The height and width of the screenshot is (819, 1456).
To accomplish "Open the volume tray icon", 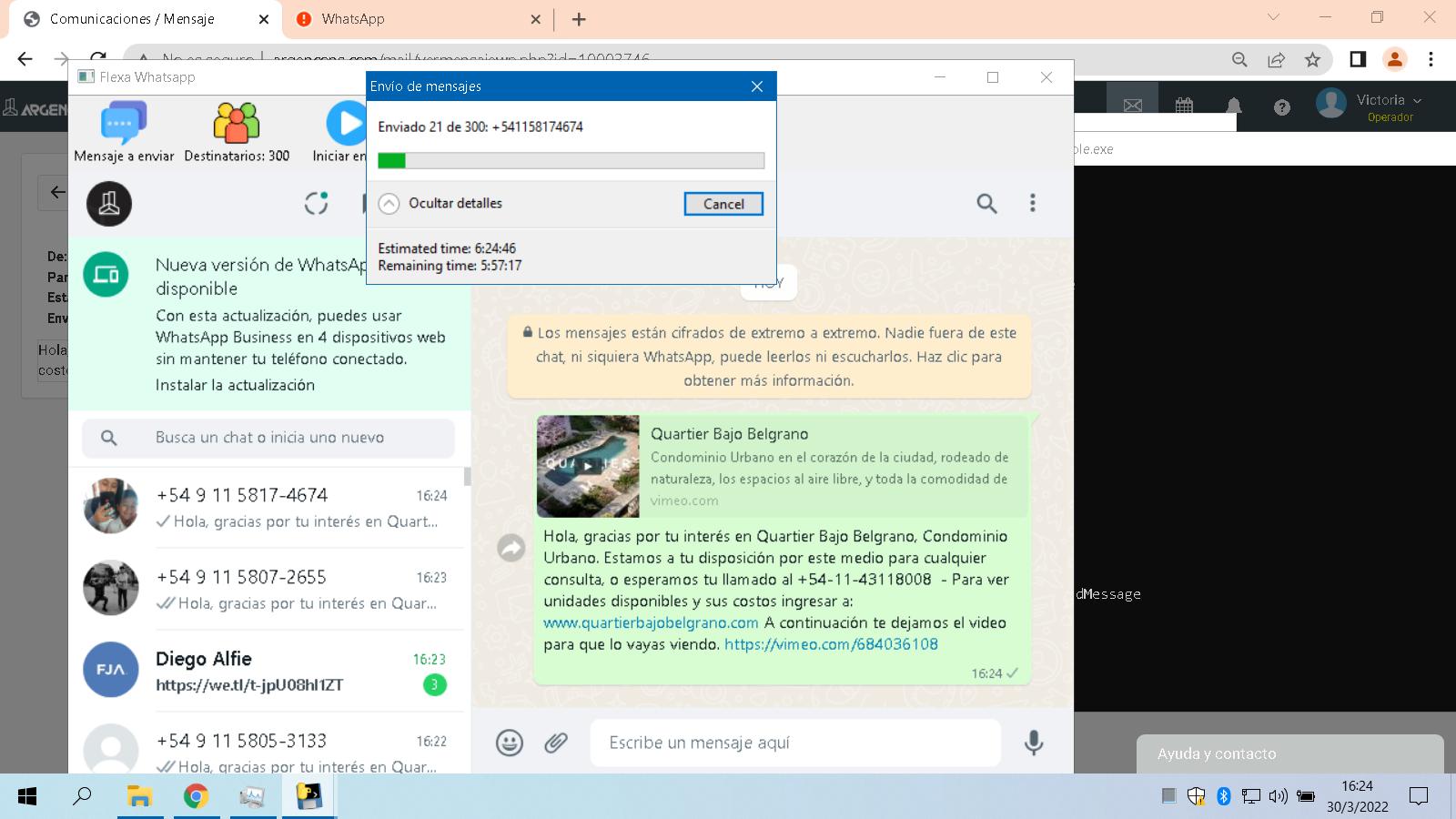I will pos(1278,796).
